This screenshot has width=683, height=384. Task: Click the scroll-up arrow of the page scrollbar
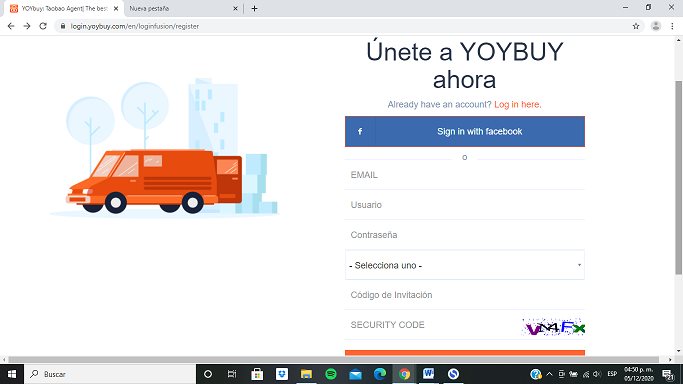point(679,40)
